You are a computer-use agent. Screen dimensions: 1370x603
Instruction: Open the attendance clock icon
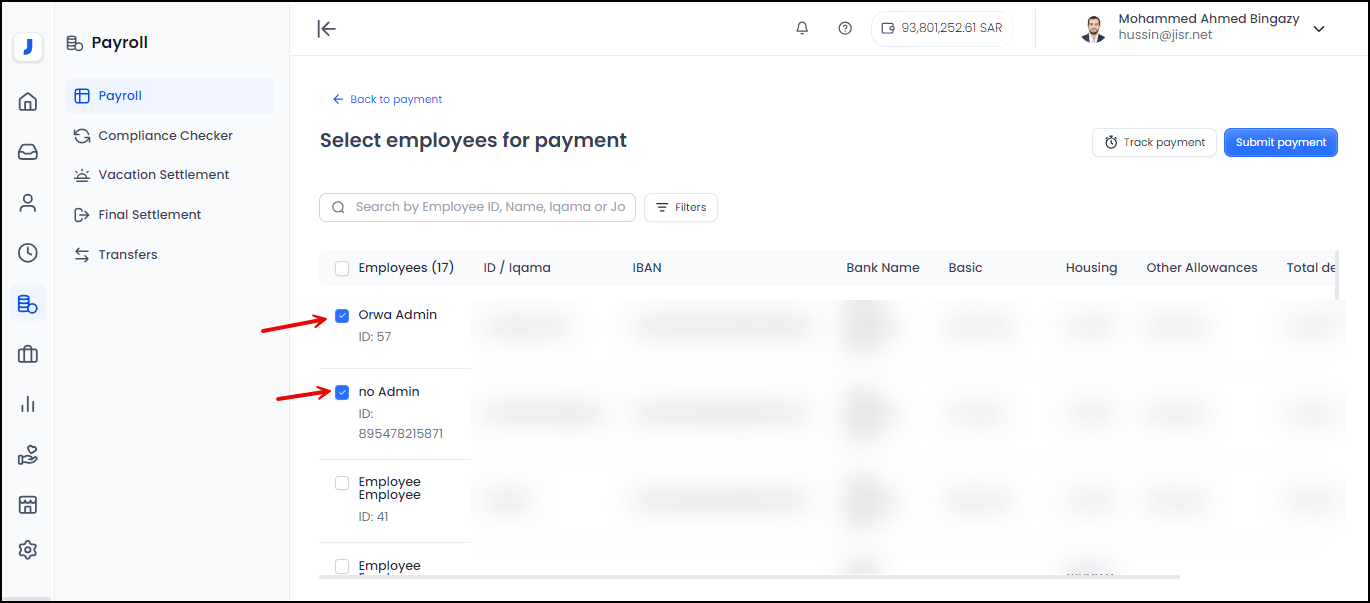pos(28,253)
